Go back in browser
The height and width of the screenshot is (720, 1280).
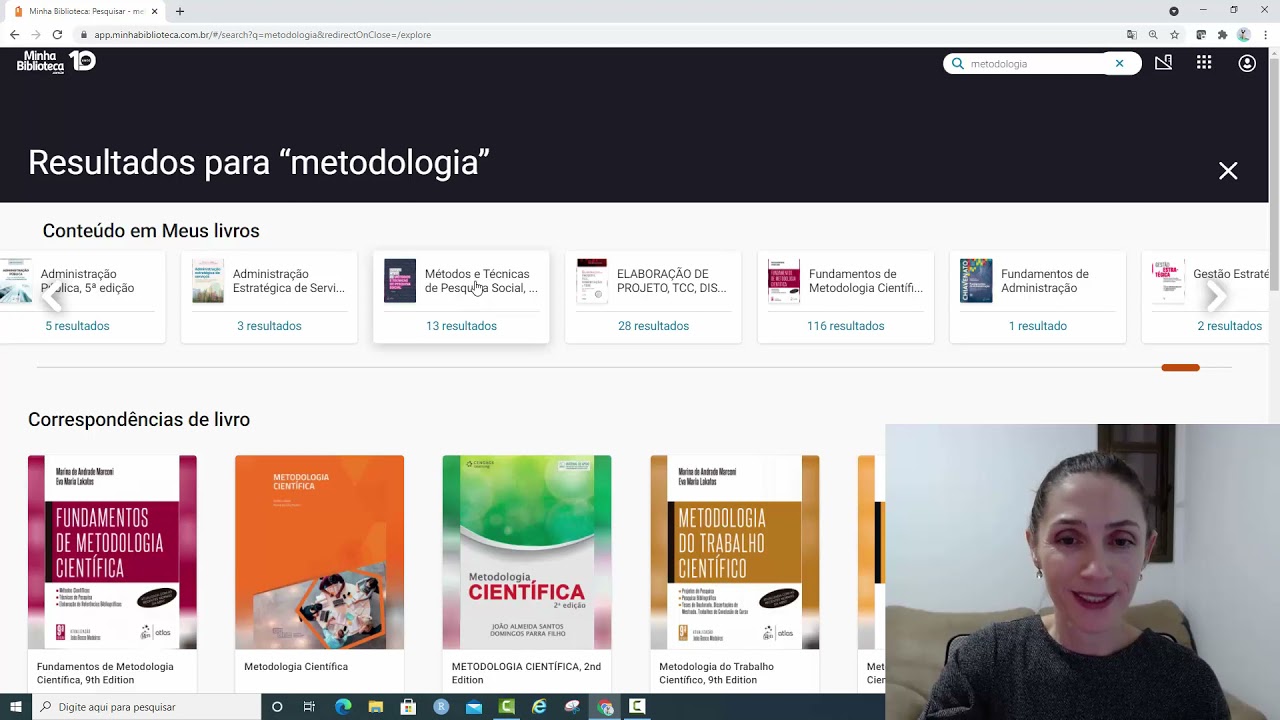pos(14,34)
